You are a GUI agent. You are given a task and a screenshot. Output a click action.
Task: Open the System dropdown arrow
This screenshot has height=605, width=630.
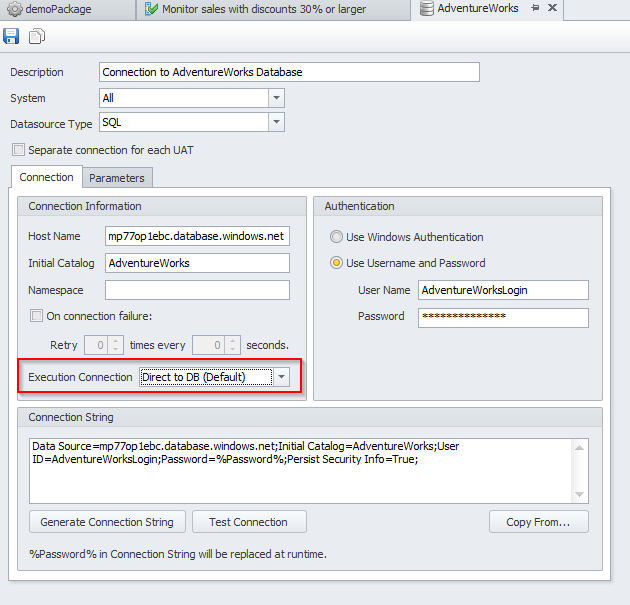[x=276, y=98]
